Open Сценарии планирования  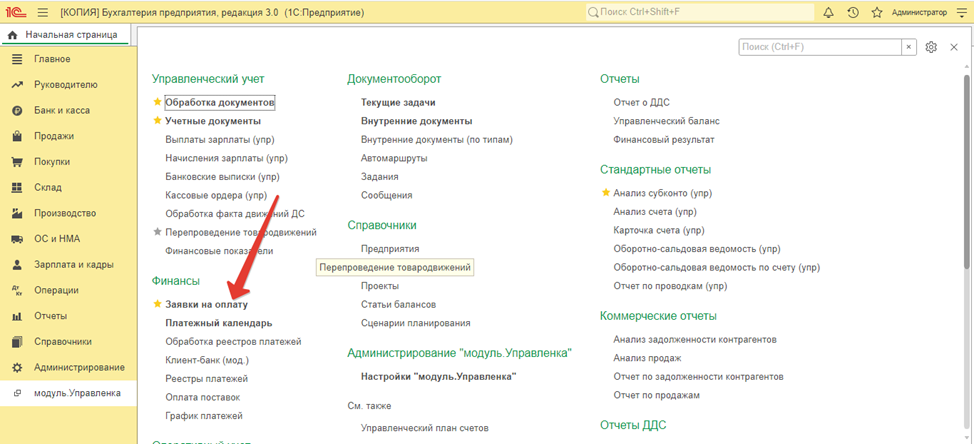(x=416, y=323)
